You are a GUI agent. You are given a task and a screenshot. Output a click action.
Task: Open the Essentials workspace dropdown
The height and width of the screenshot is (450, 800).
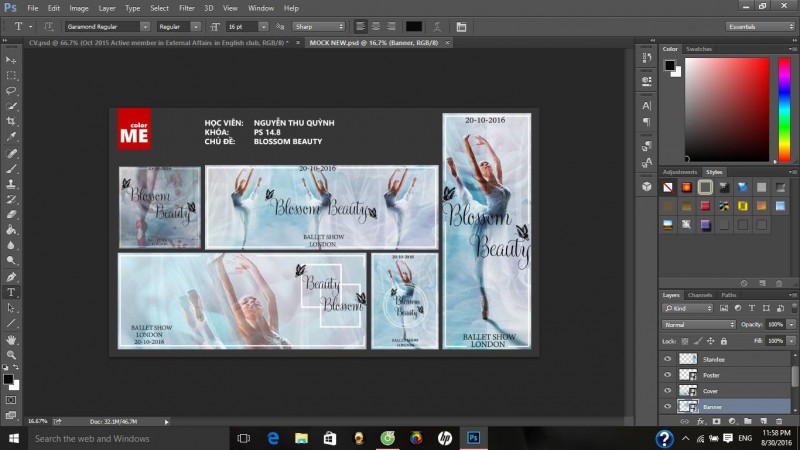[760, 27]
